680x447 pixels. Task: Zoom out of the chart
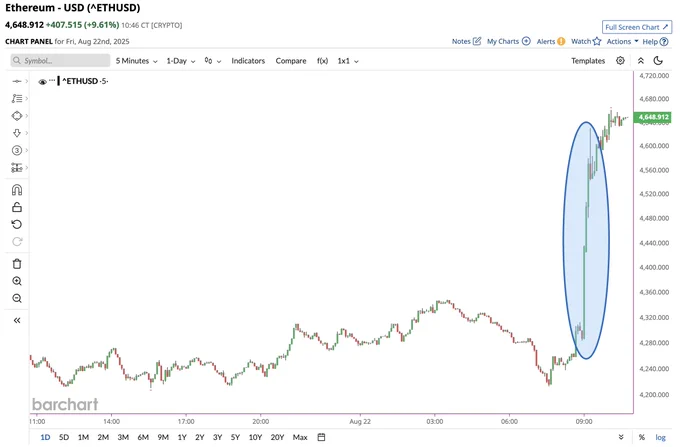click(x=16, y=298)
